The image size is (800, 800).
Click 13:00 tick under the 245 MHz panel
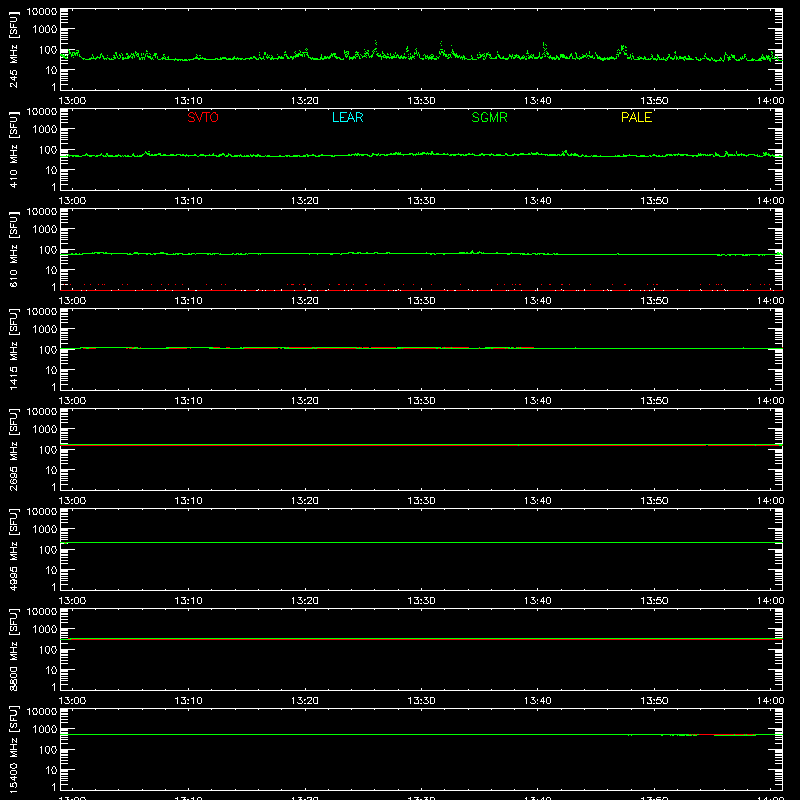[x=72, y=101]
